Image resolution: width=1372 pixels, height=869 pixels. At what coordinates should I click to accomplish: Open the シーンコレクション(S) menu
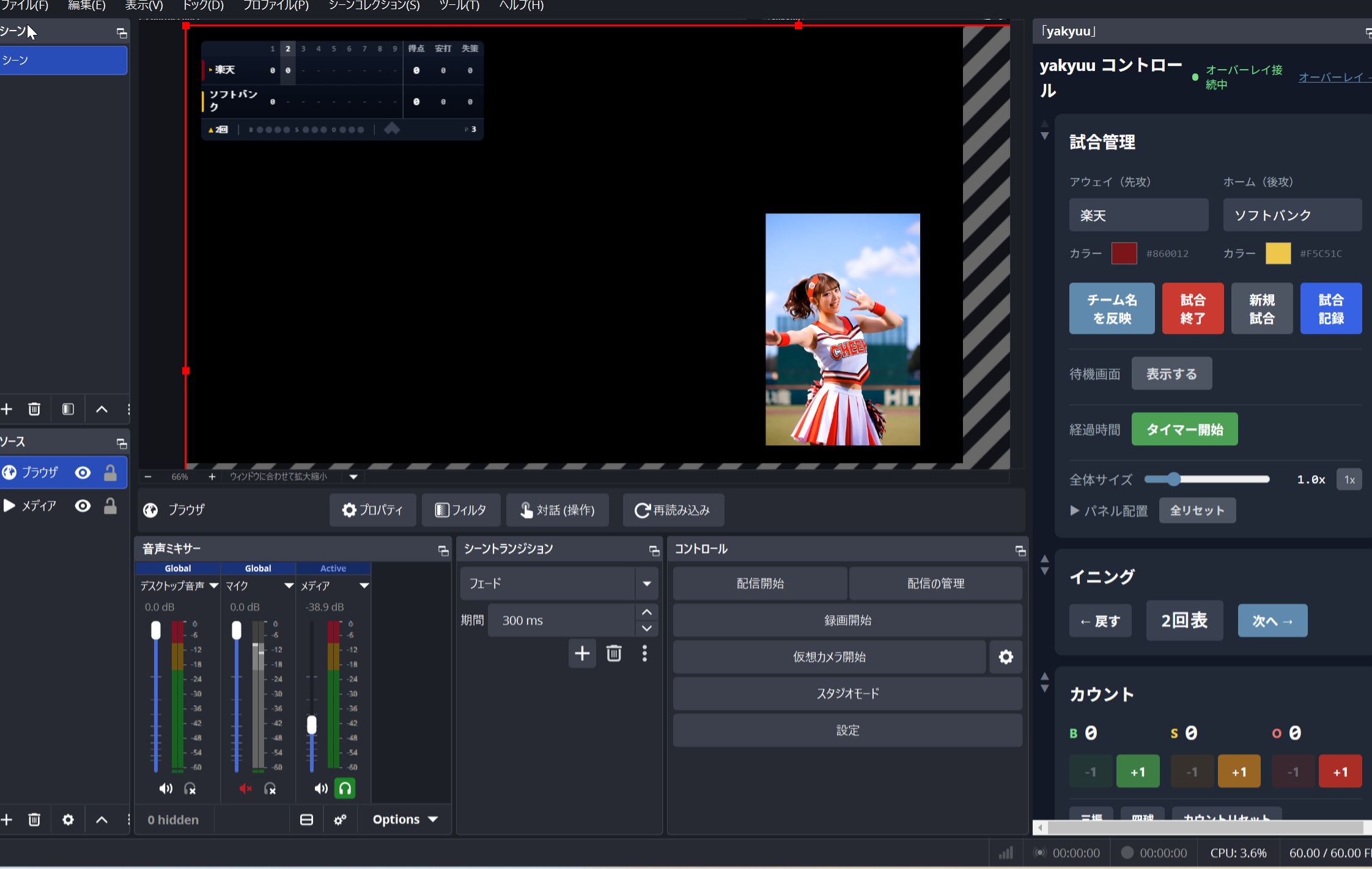[374, 6]
